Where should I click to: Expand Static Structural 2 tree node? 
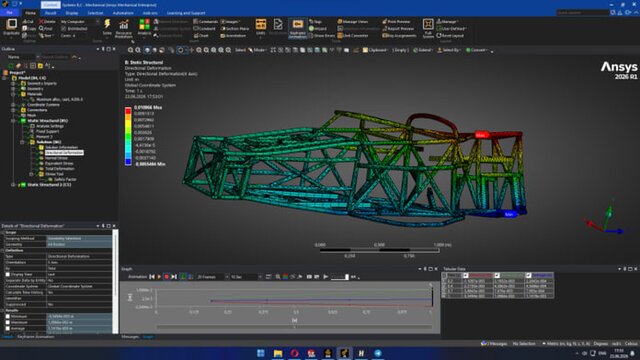point(13,185)
